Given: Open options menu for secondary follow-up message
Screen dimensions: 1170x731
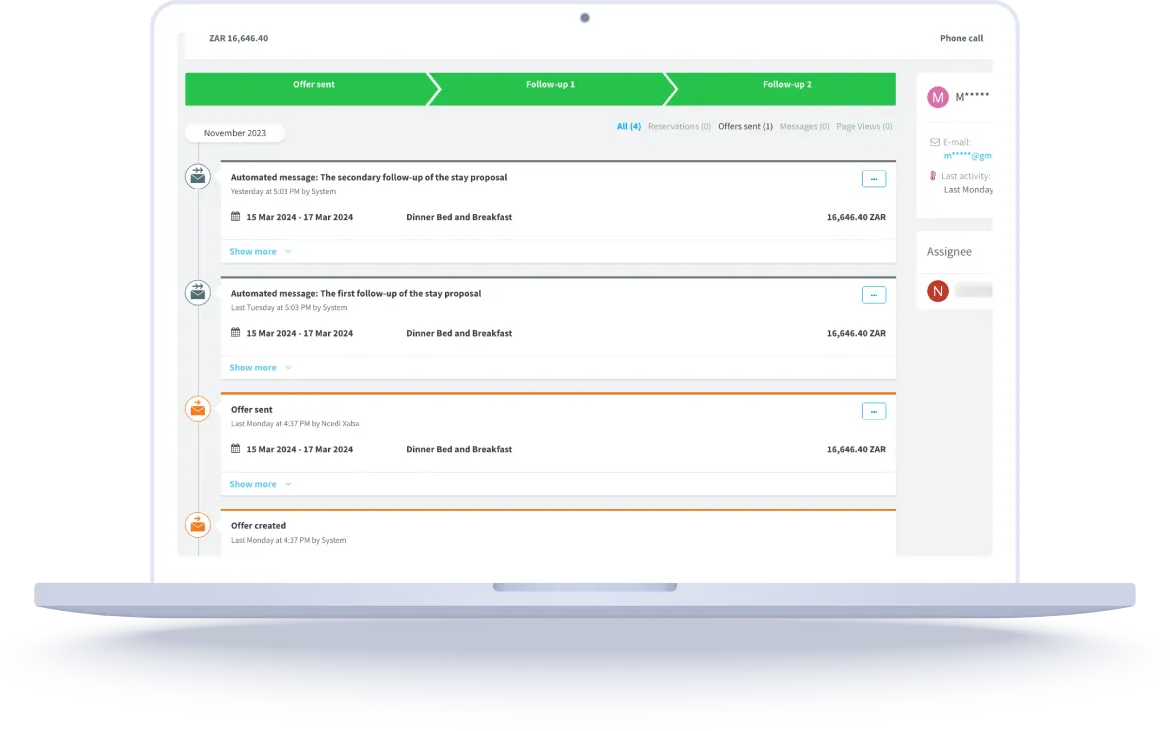Looking at the screenshot, I should pos(874,179).
